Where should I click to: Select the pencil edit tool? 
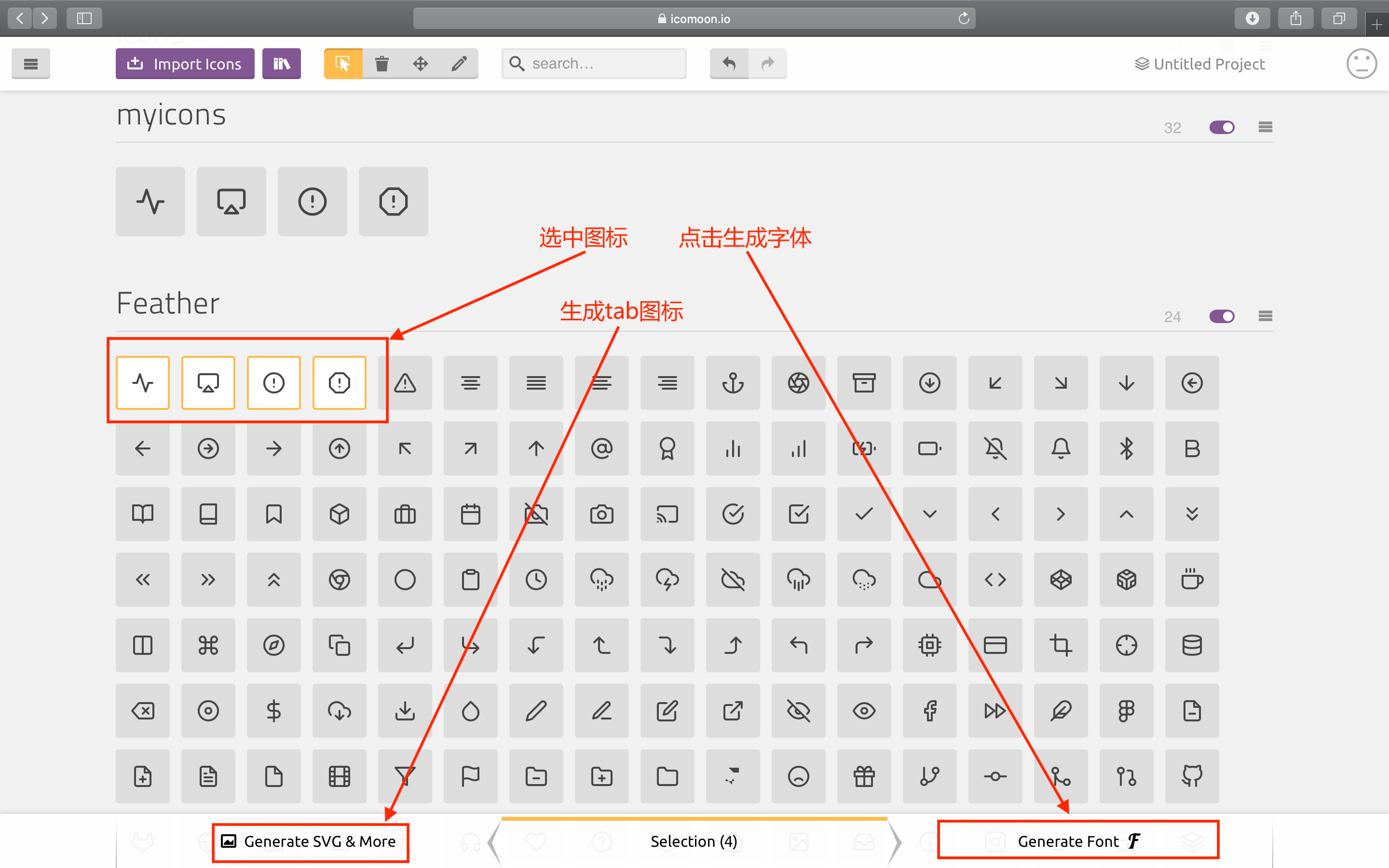pyautogui.click(x=459, y=63)
